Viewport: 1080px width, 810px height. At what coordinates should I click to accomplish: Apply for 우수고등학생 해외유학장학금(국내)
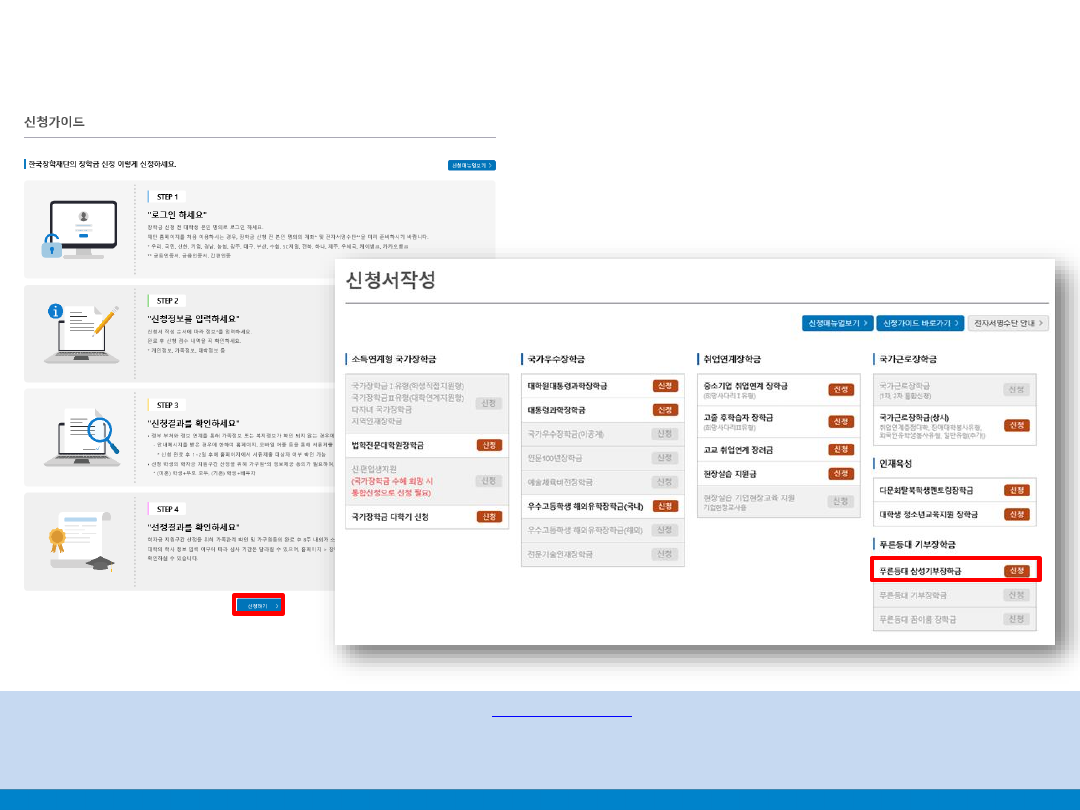[x=665, y=506]
